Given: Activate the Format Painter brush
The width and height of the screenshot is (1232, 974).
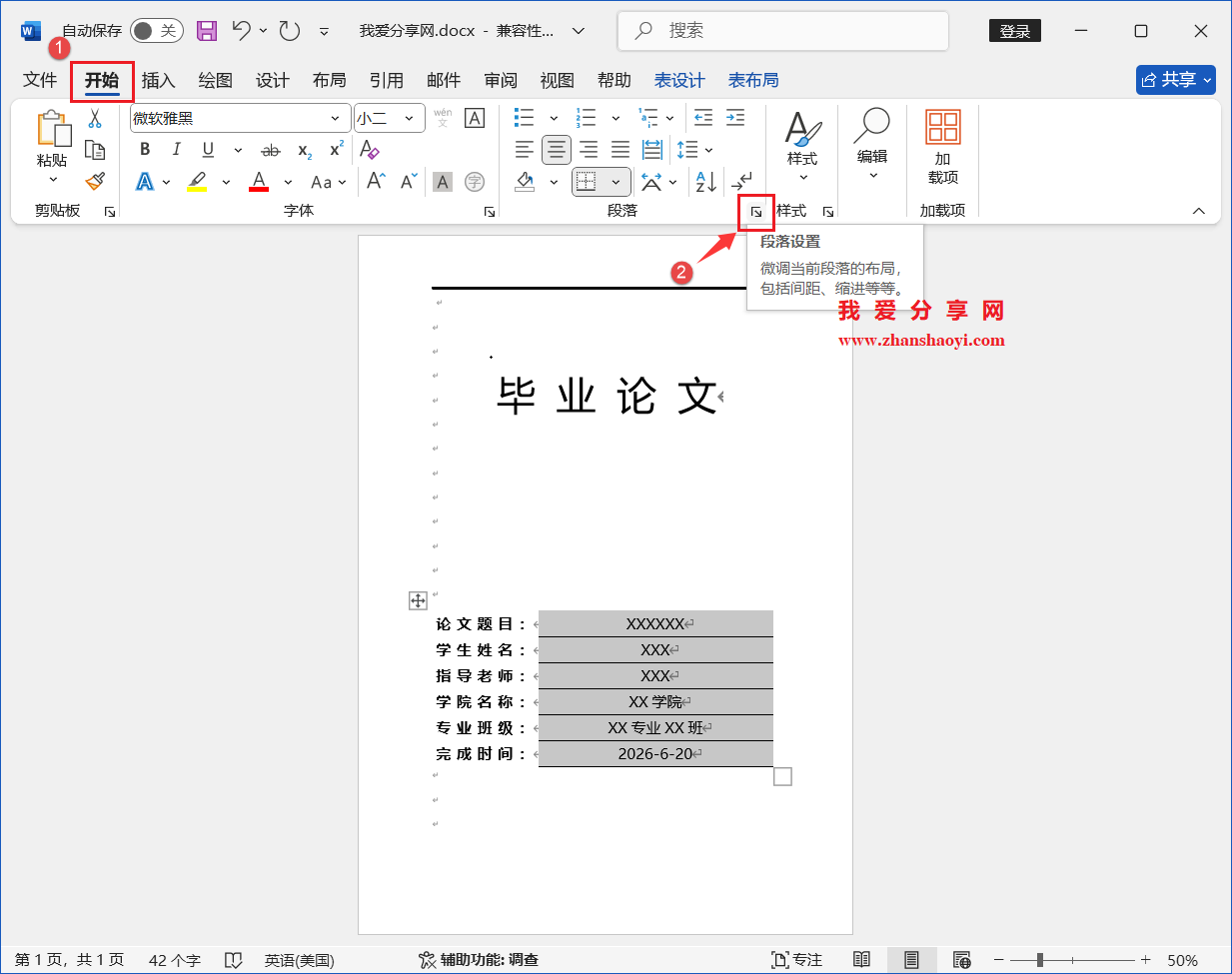Looking at the screenshot, I should [x=95, y=181].
